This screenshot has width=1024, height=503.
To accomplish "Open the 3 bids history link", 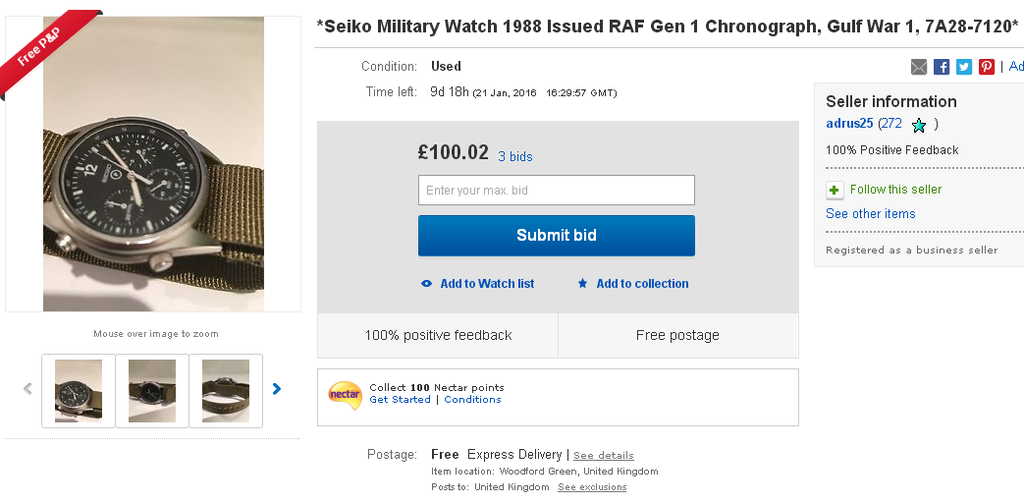I will pyautogui.click(x=515, y=157).
